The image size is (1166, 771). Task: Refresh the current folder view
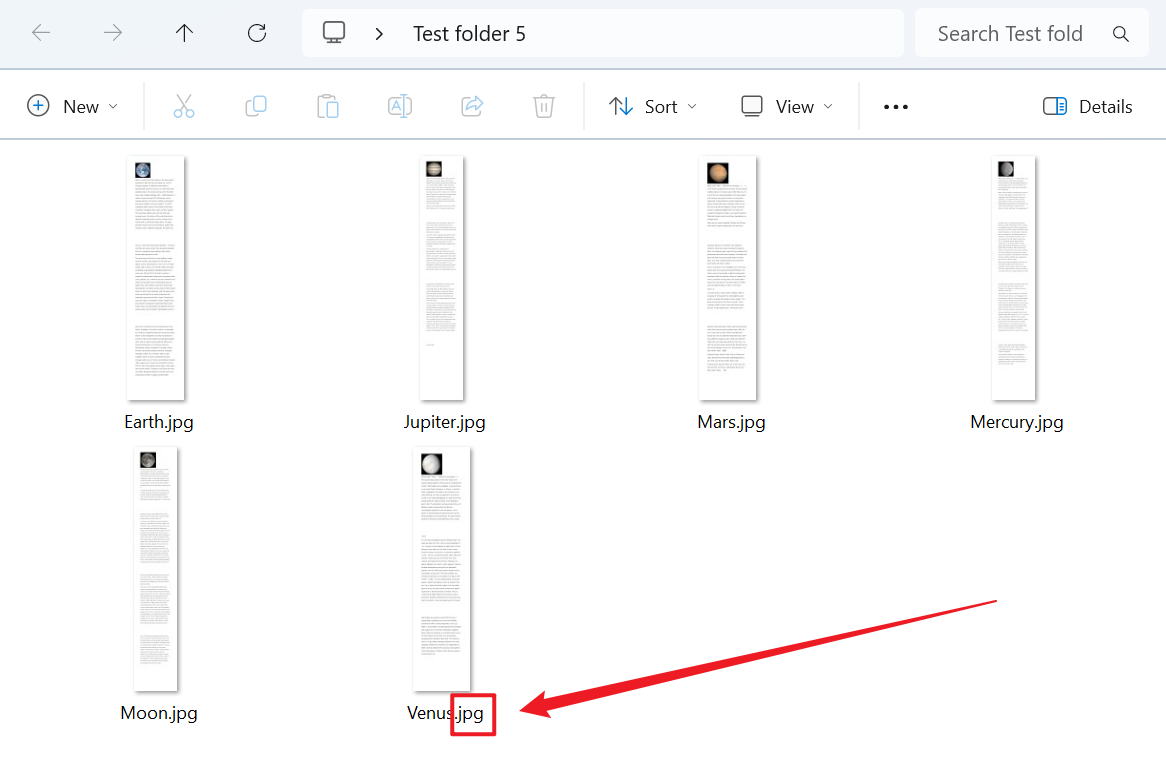[257, 33]
